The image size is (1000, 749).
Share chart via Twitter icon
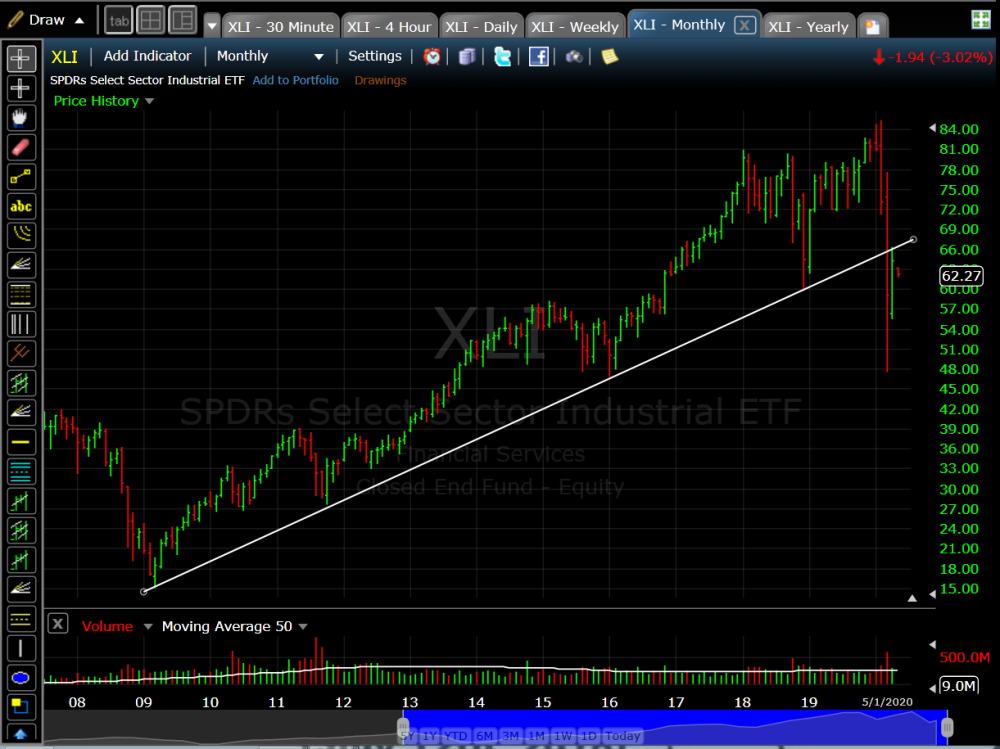click(502, 57)
